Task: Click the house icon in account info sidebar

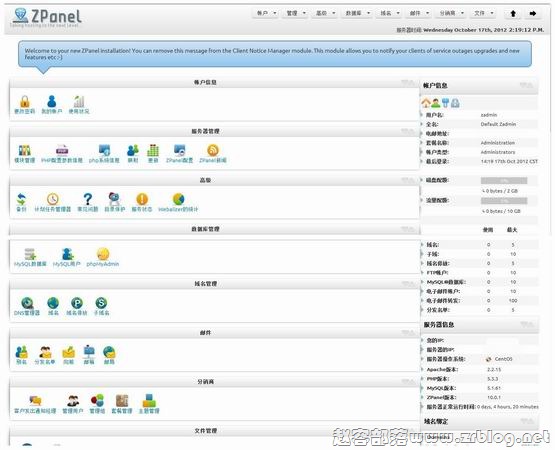Action: [426, 103]
